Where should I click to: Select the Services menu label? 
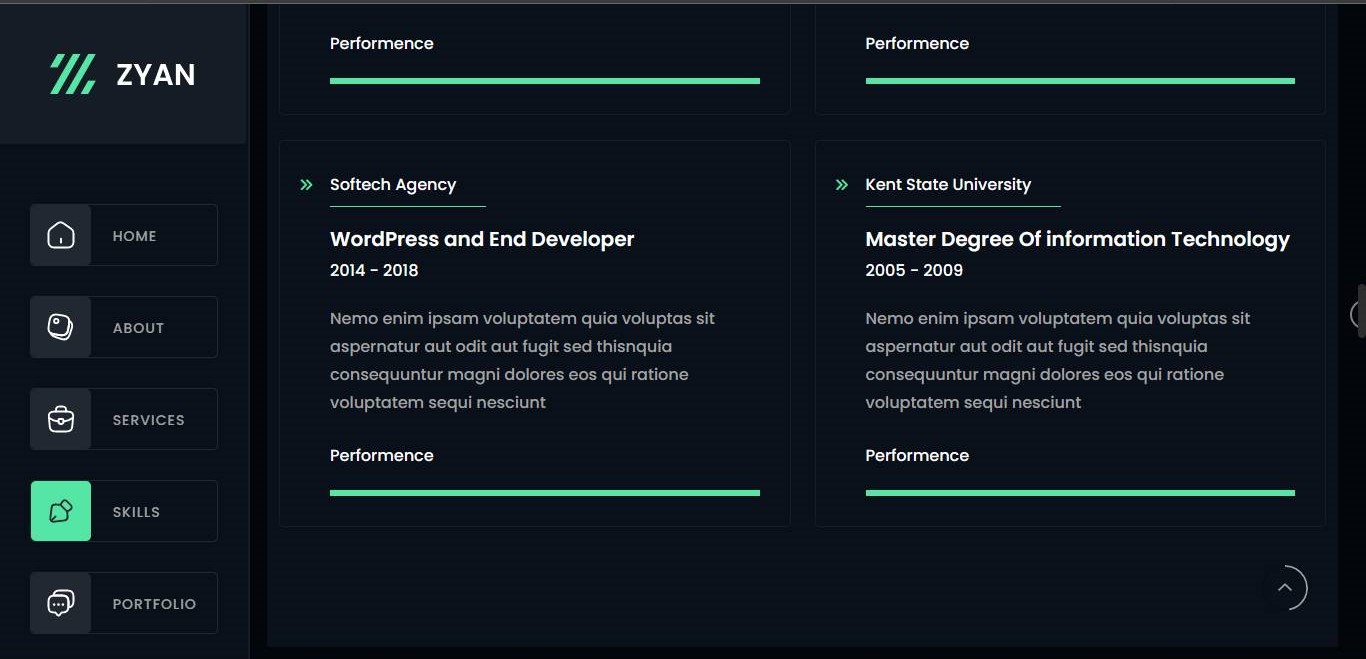point(148,420)
